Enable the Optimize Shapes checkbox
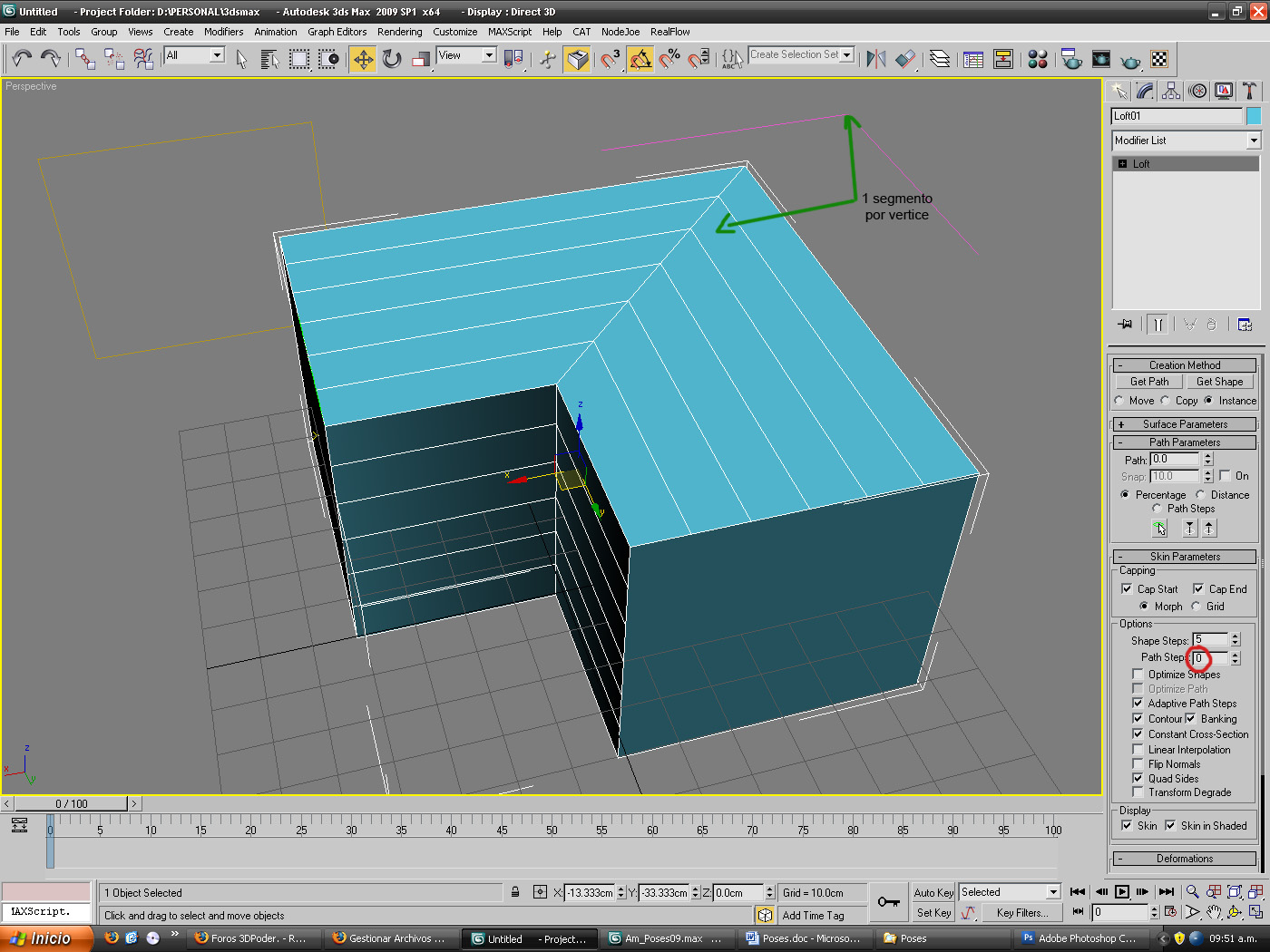The width and height of the screenshot is (1270, 952). tap(1138, 674)
